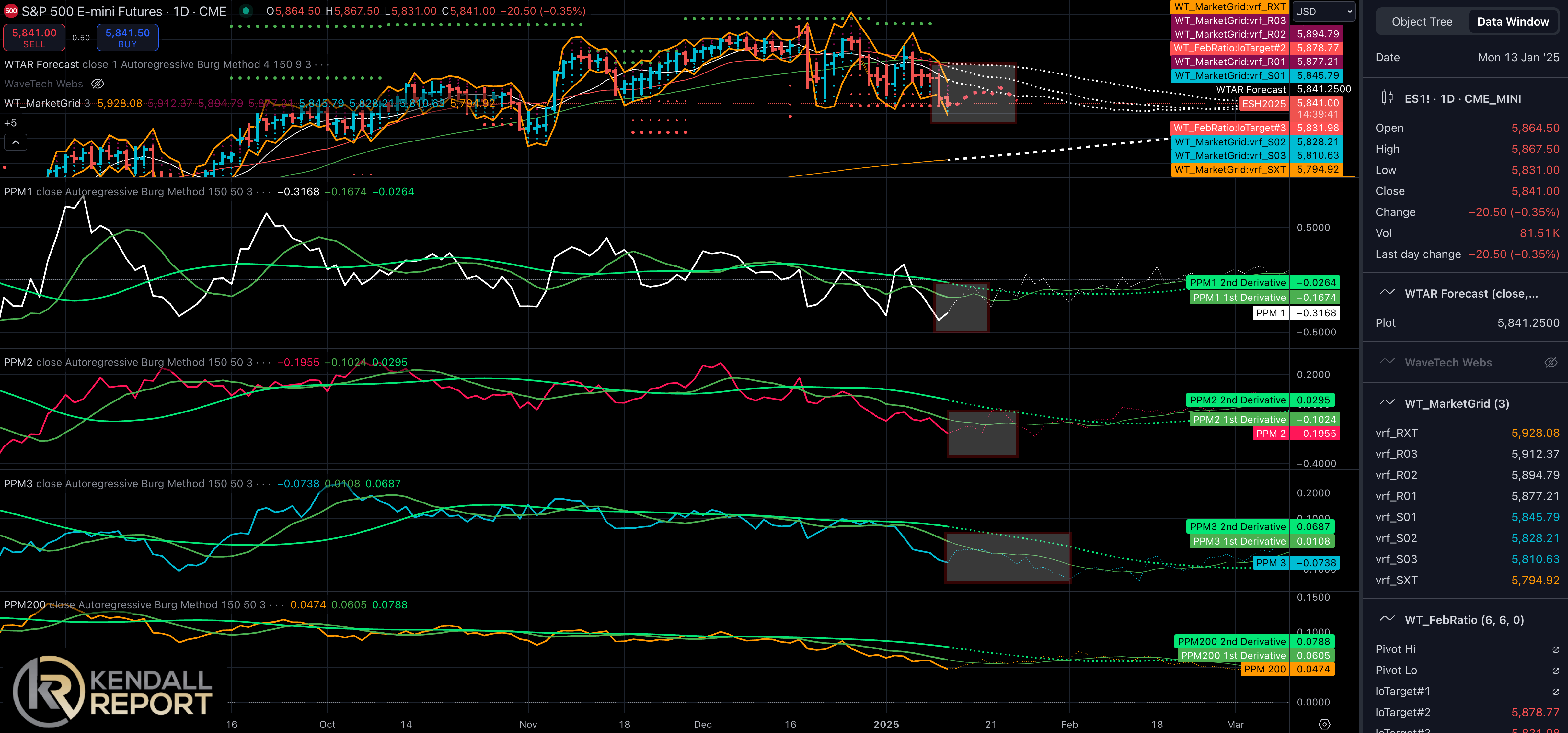Click the WTAR Forecast legend title

[41, 64]
